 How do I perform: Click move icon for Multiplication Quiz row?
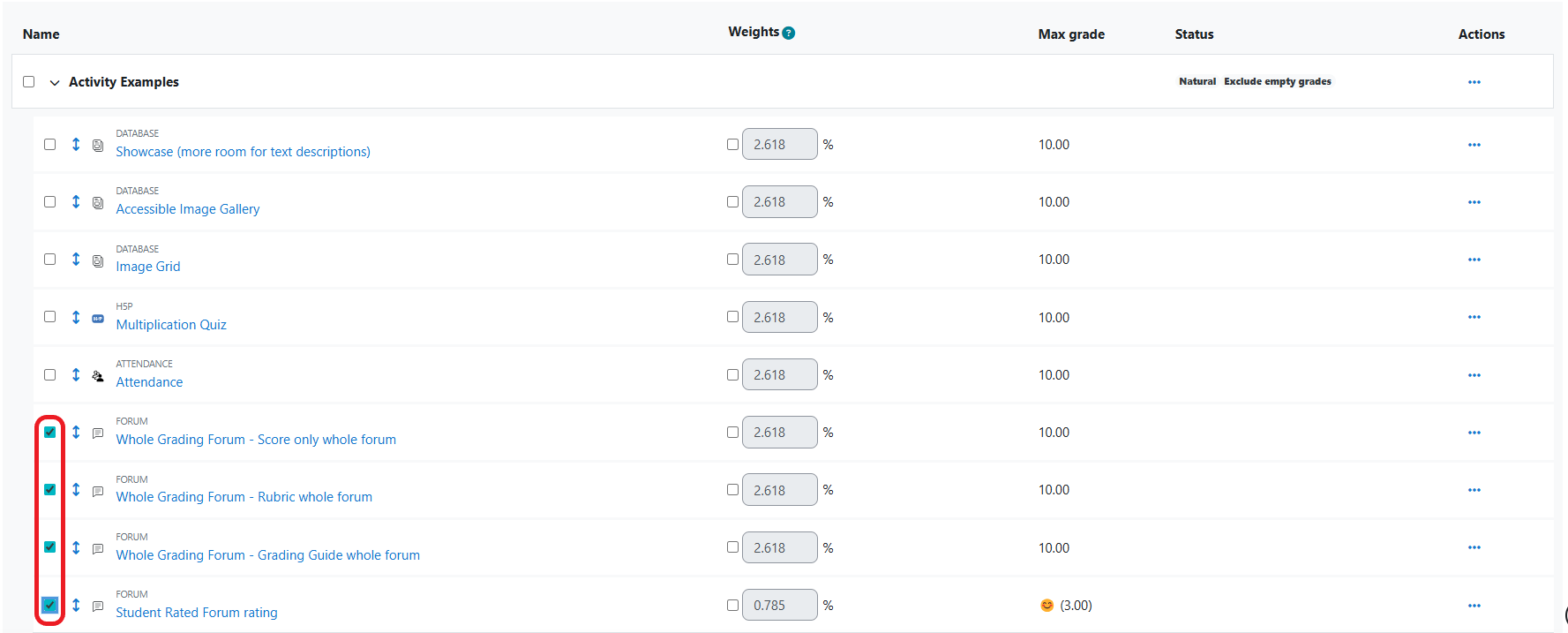pyautogui.click(x=76, y=317)
